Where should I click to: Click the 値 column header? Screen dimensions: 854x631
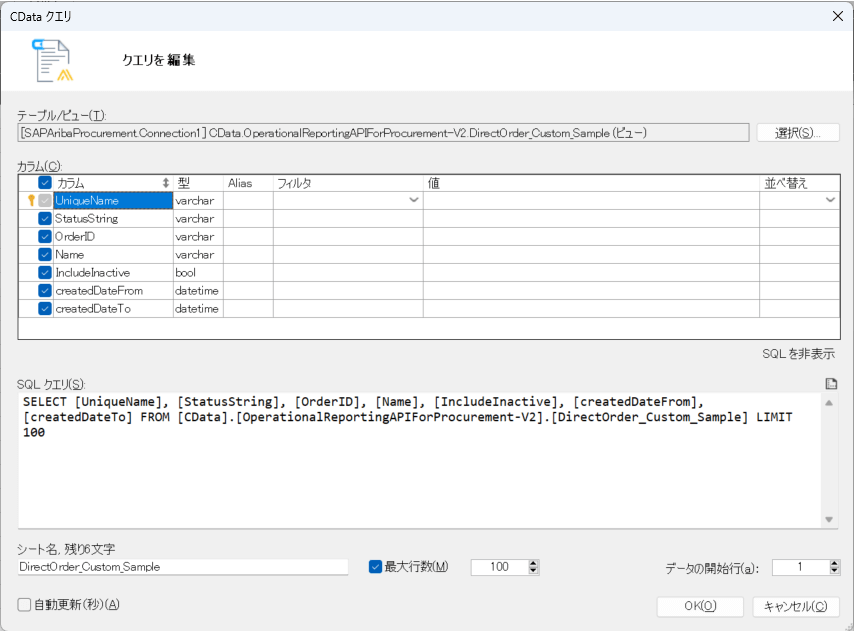pos(591,183)
